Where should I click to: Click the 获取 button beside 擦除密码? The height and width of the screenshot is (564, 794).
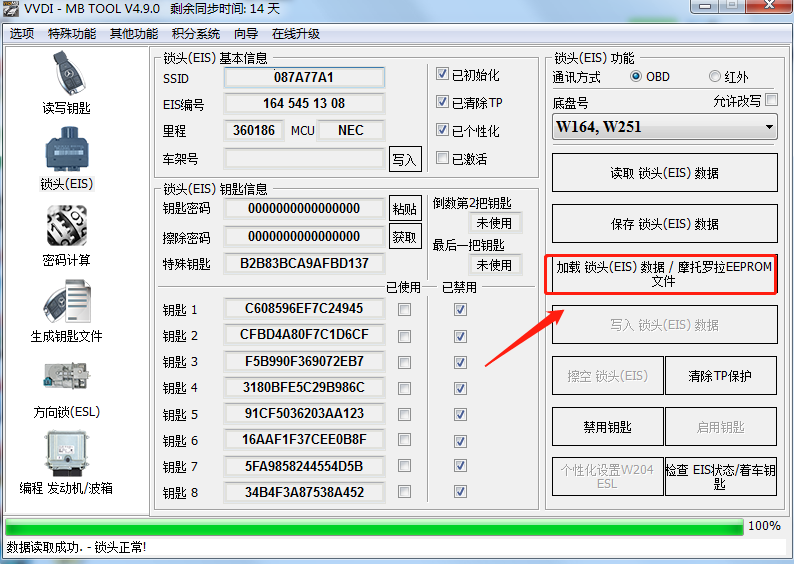tap(405, 237)
